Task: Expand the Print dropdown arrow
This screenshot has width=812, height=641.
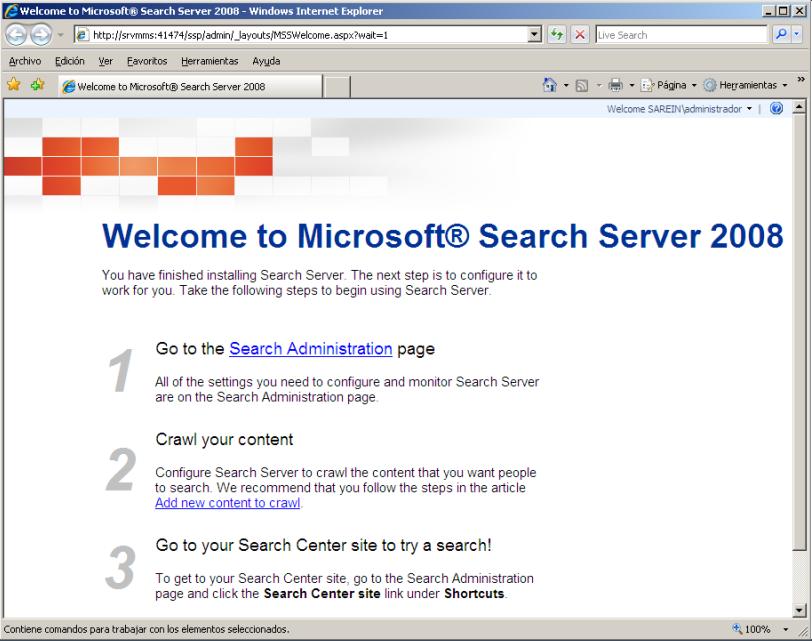Action: click(x=632, y=85)
